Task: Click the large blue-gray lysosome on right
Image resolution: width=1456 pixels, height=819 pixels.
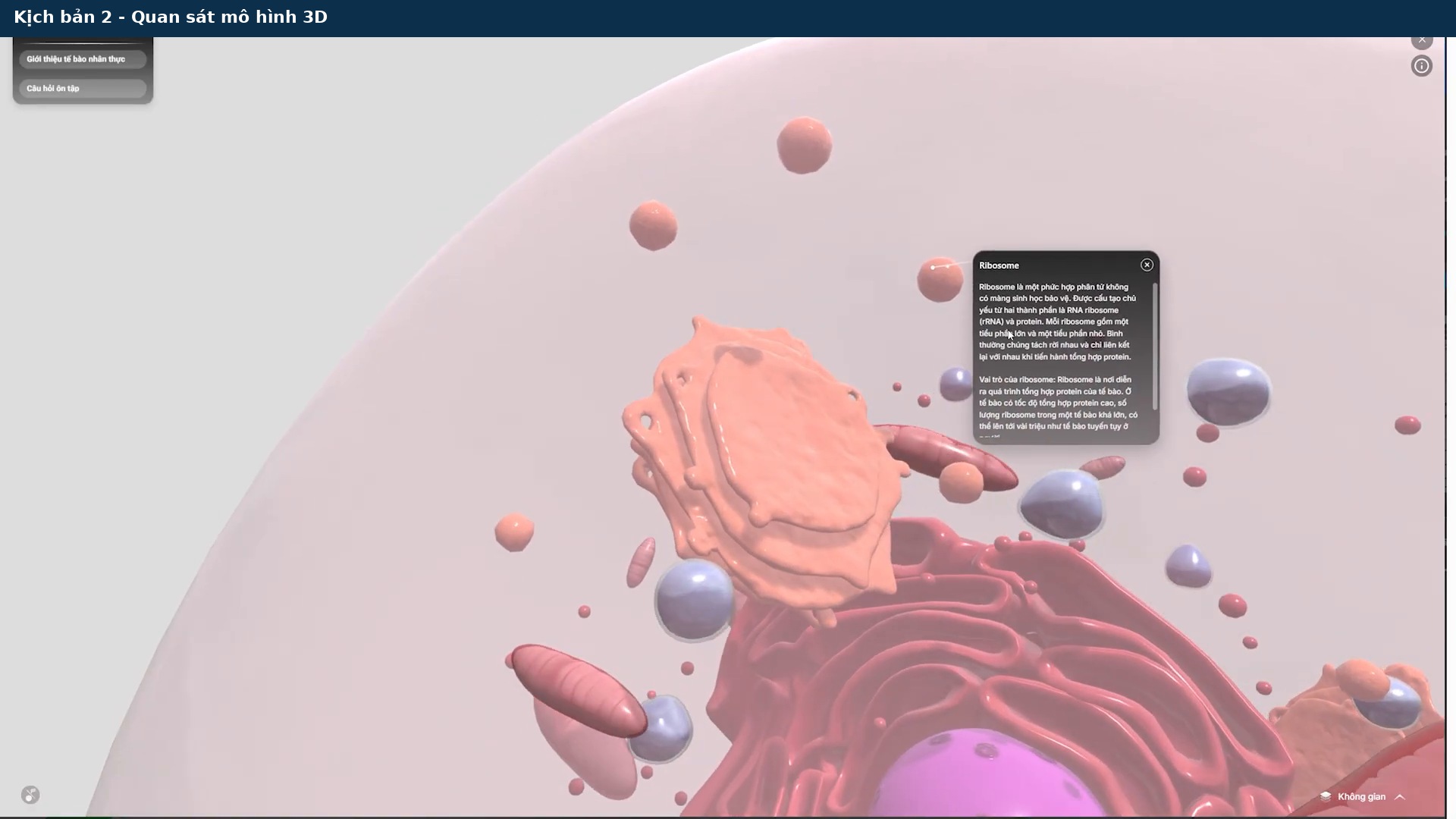Action: click(1228, 391)
